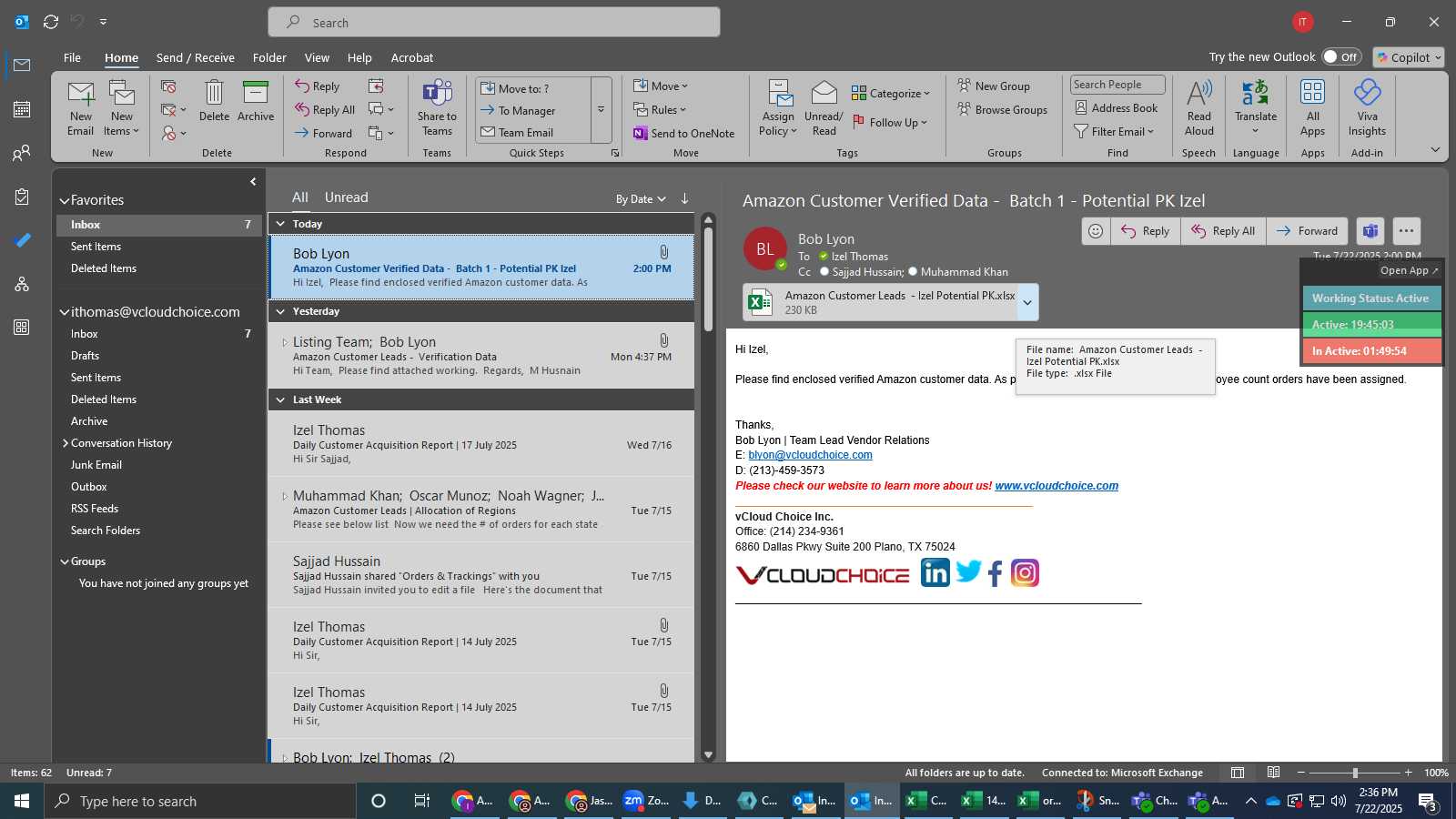The image size is (1456, 819).
Task: Collapse the Favorites section
Action: (65, 200)
